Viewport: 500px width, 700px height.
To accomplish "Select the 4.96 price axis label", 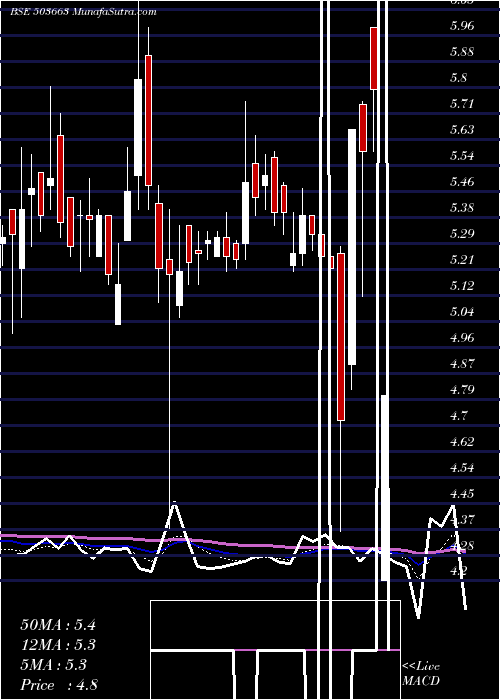I will (462, 338).
